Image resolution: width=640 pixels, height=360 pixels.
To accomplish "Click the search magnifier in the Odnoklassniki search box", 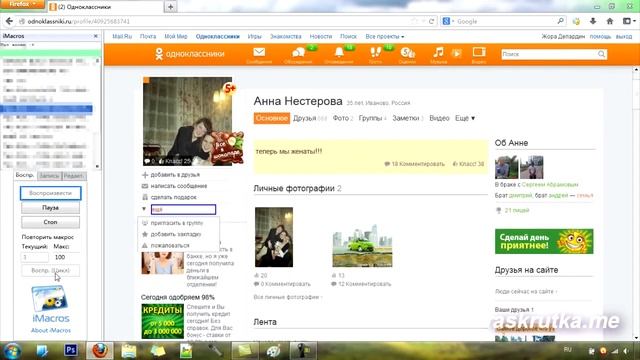I will pos(601,54).
